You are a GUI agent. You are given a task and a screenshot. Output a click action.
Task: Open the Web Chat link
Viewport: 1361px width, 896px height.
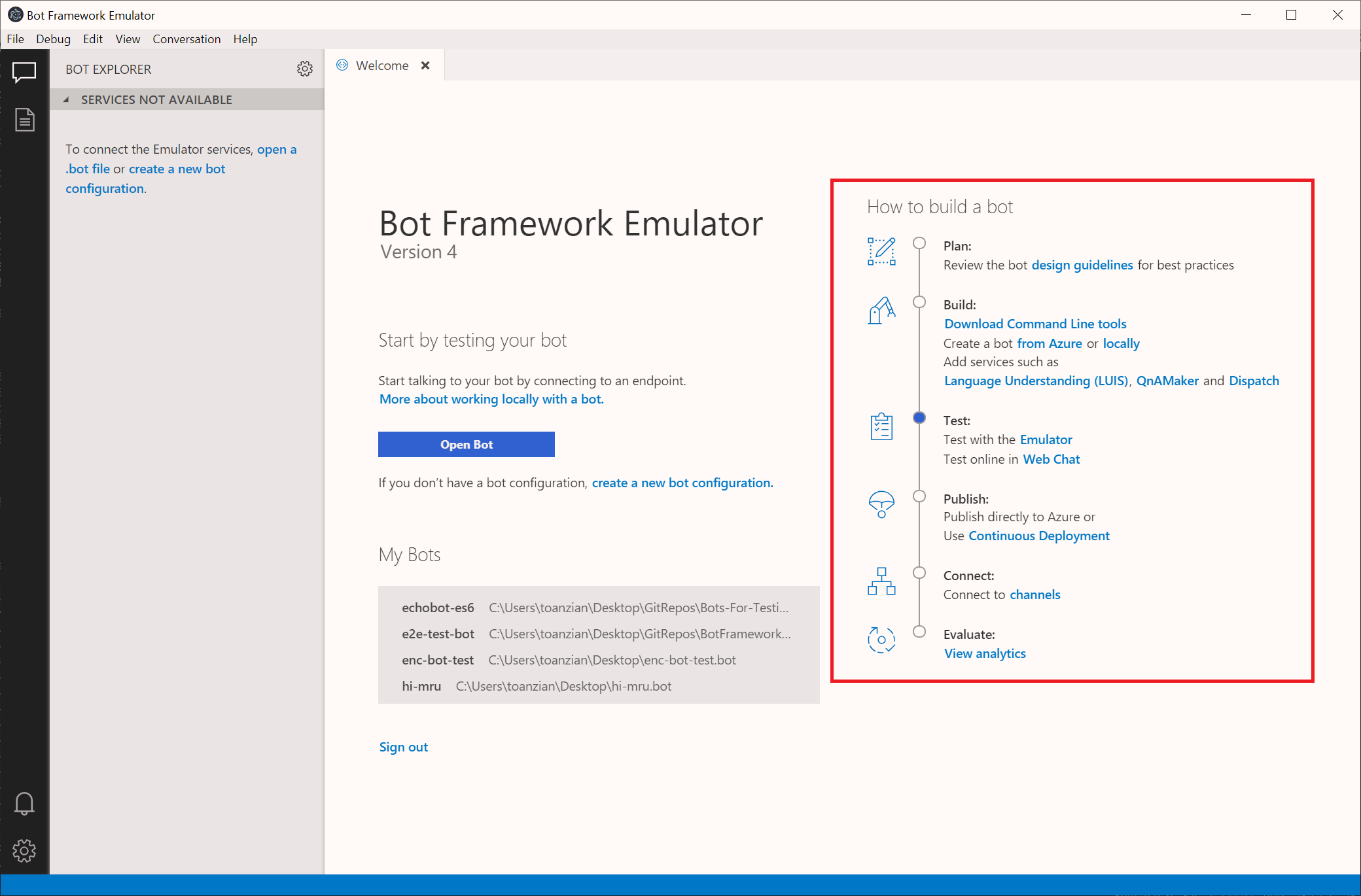1052,459
